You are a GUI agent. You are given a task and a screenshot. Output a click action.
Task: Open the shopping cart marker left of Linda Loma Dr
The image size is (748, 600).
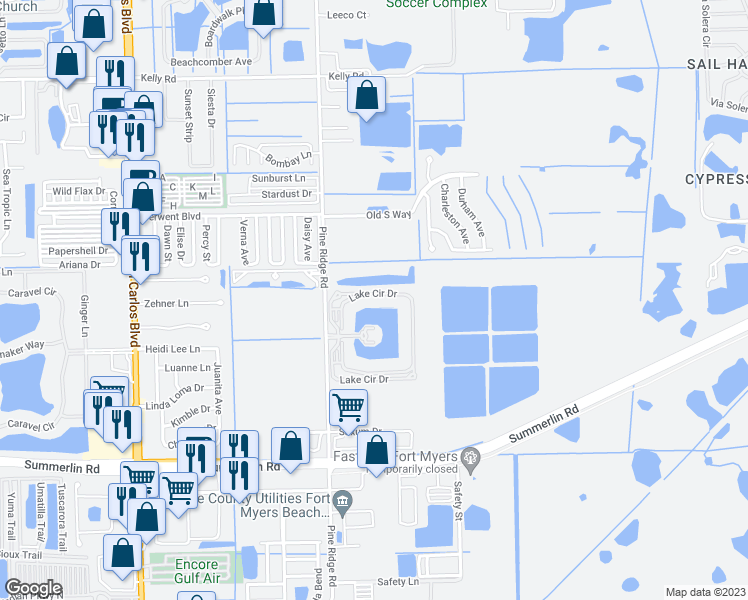point(110,385)
